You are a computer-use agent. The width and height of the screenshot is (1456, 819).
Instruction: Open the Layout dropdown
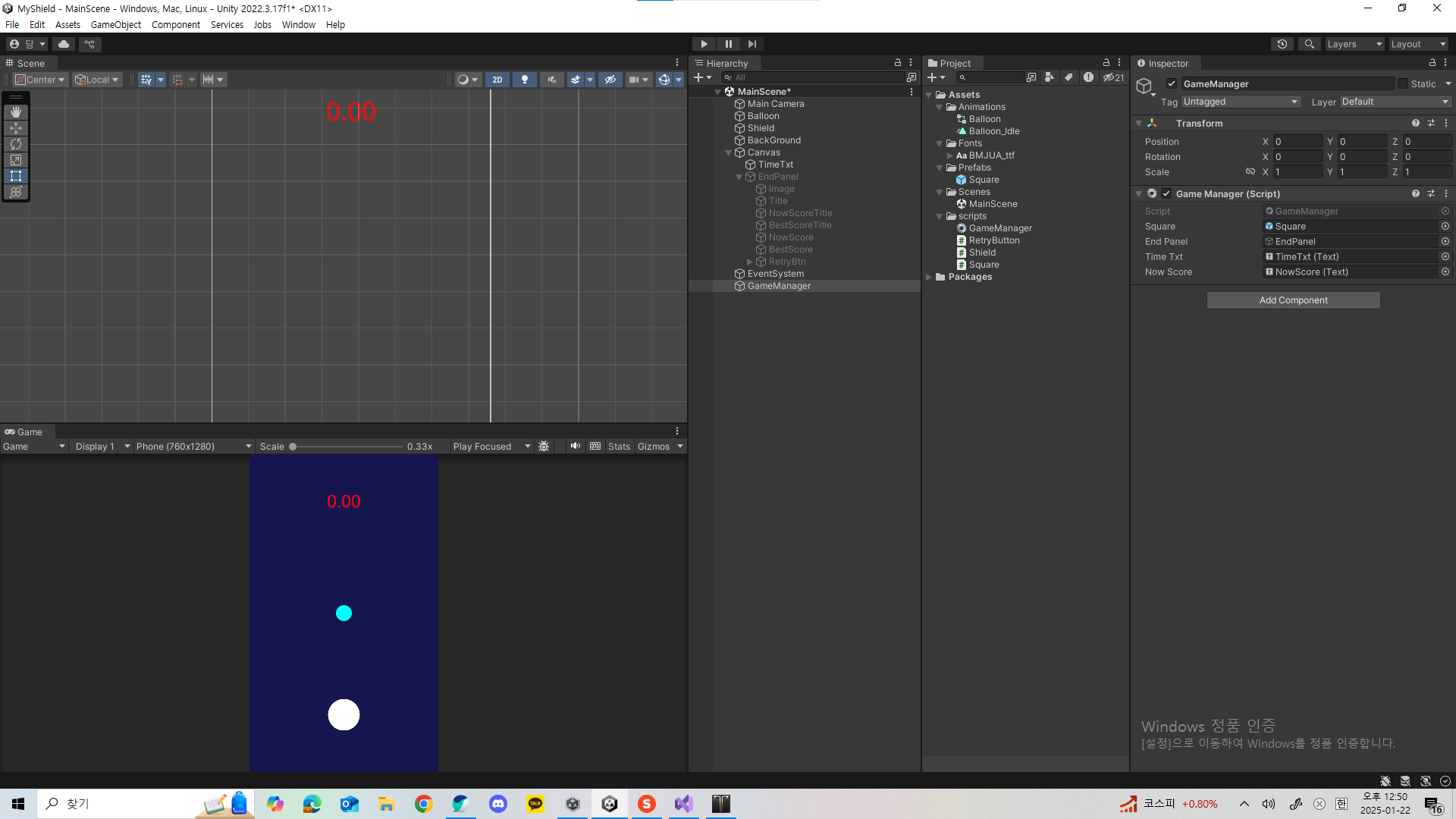coord(1418,44)
